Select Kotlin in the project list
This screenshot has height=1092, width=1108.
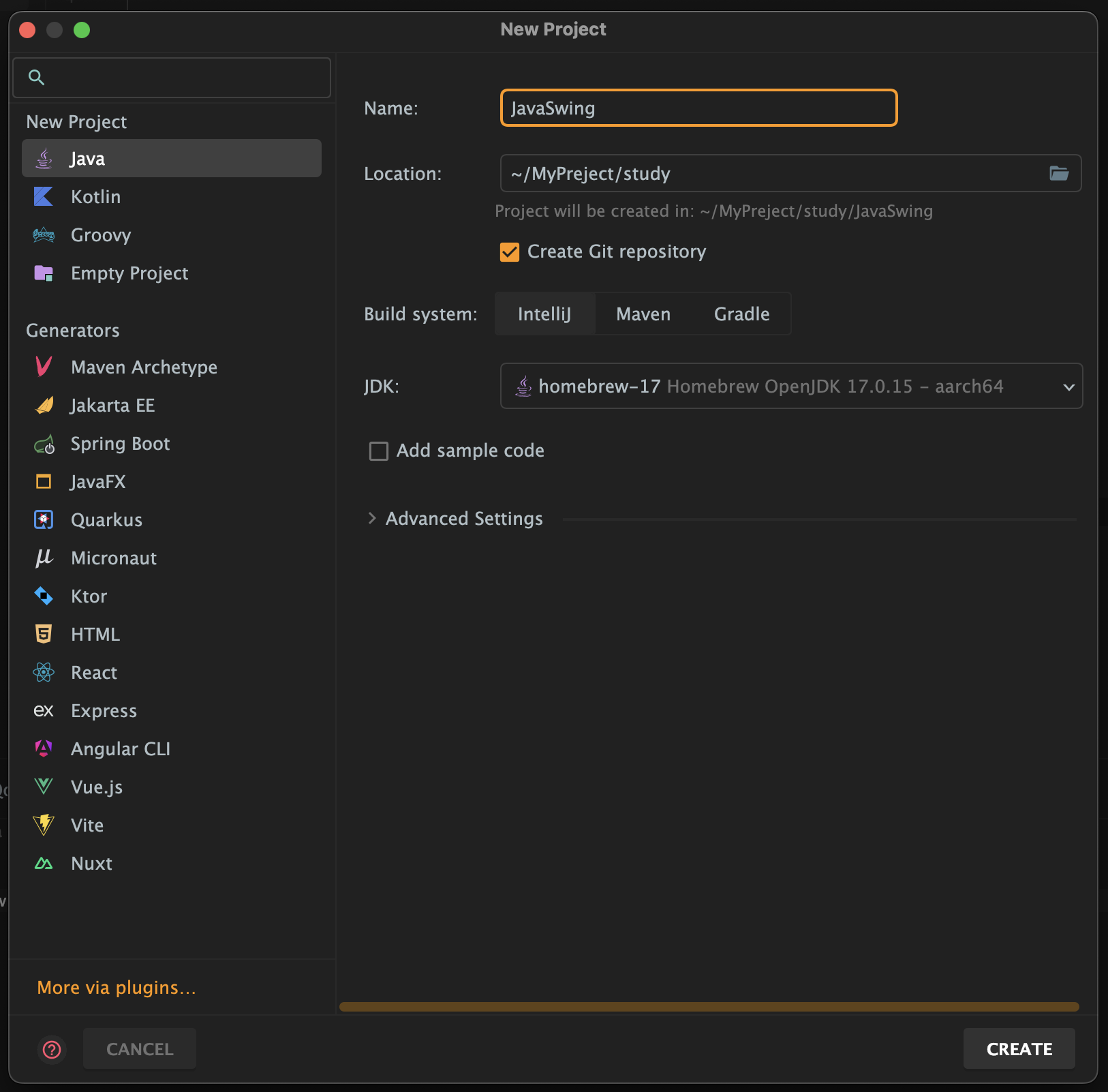172,197
